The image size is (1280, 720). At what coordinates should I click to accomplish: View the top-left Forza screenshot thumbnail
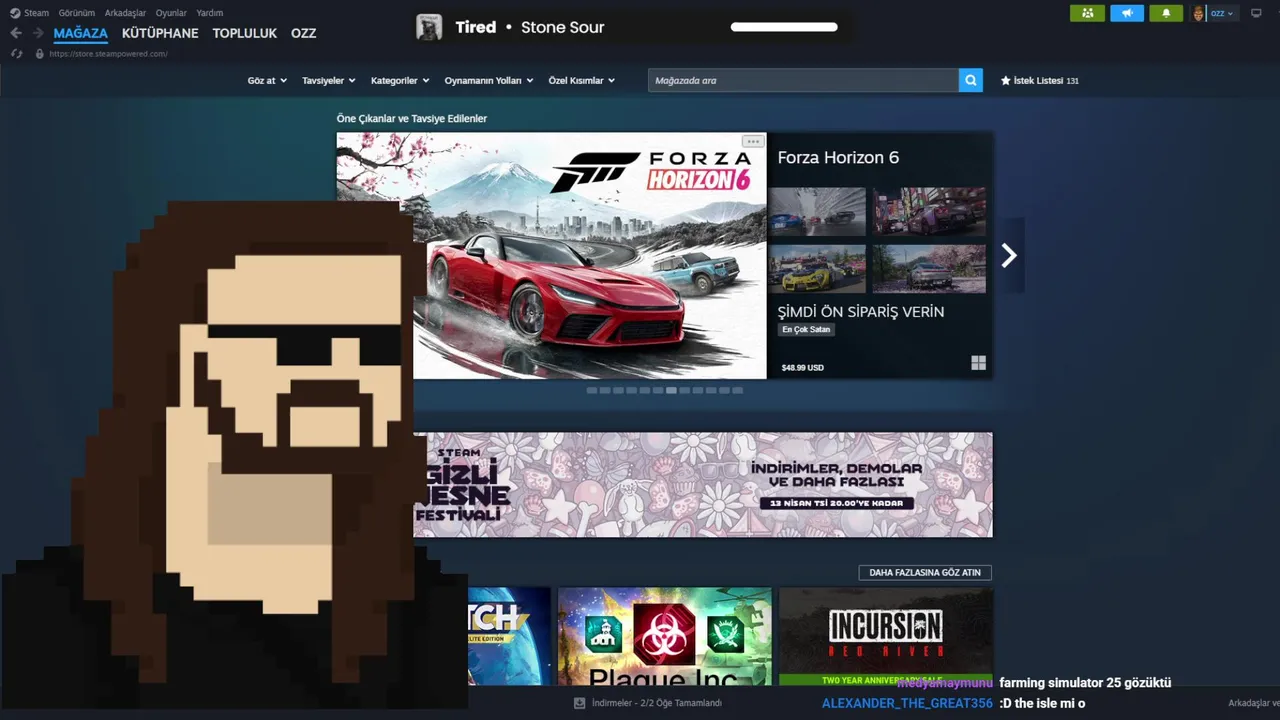[x=817, y=211]
